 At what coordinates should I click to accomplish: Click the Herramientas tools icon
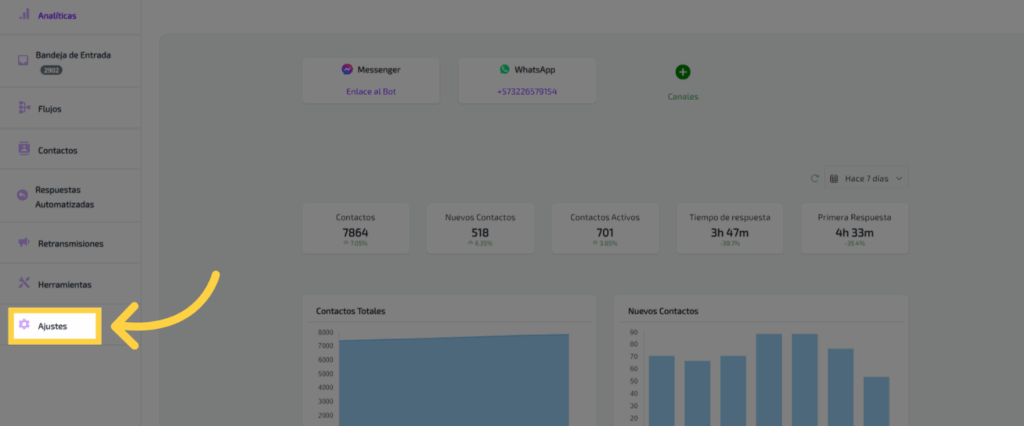click(24, 284)
